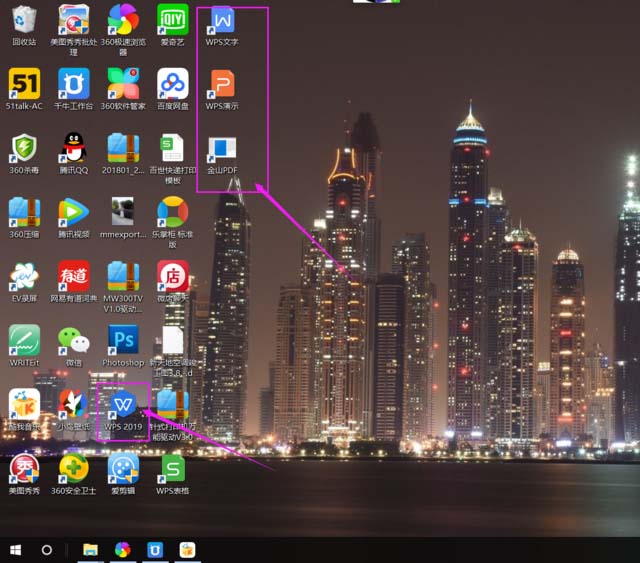Launch the Photoshop desktop shortcut
The height and width of the screenshot is (563, 640).
click(123, 340)
